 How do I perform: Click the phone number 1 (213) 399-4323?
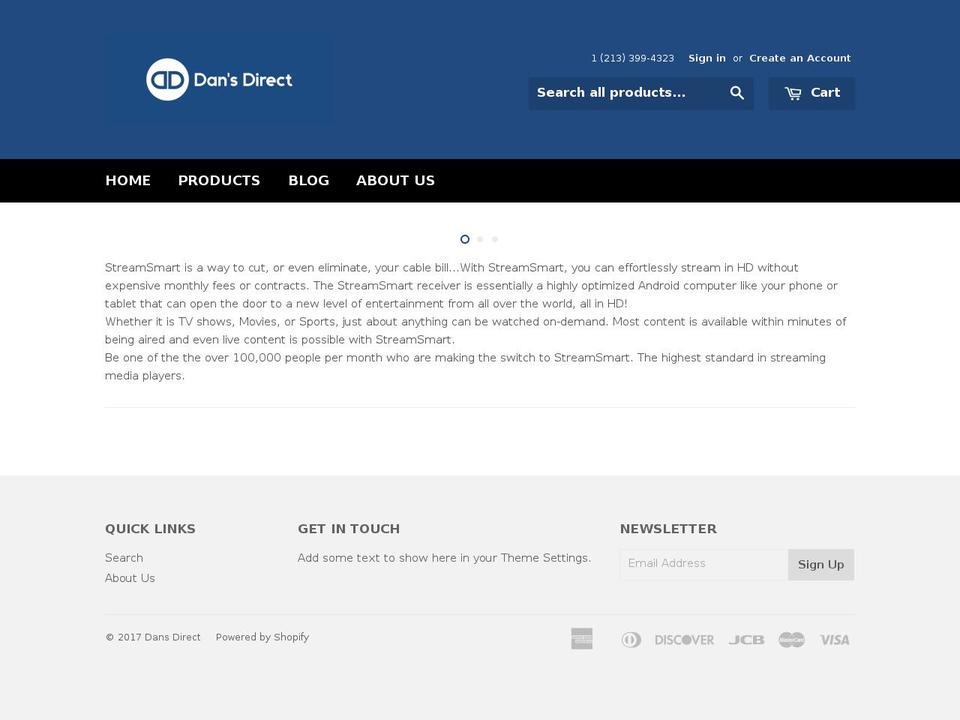pos(632,58)
